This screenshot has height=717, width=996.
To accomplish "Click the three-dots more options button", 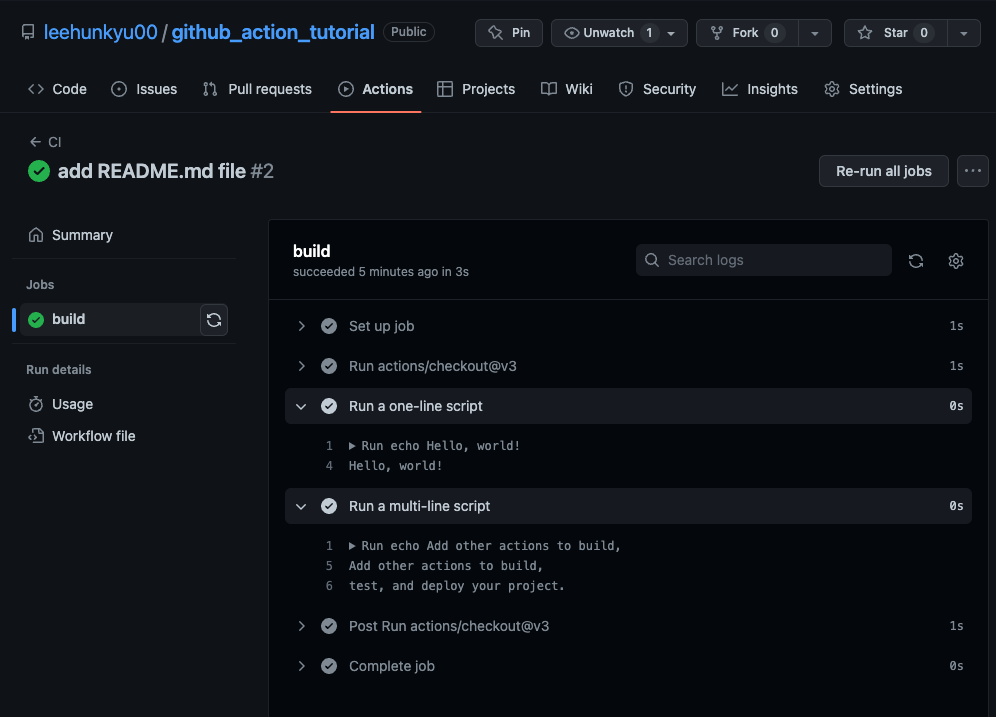I will point(972,171).
